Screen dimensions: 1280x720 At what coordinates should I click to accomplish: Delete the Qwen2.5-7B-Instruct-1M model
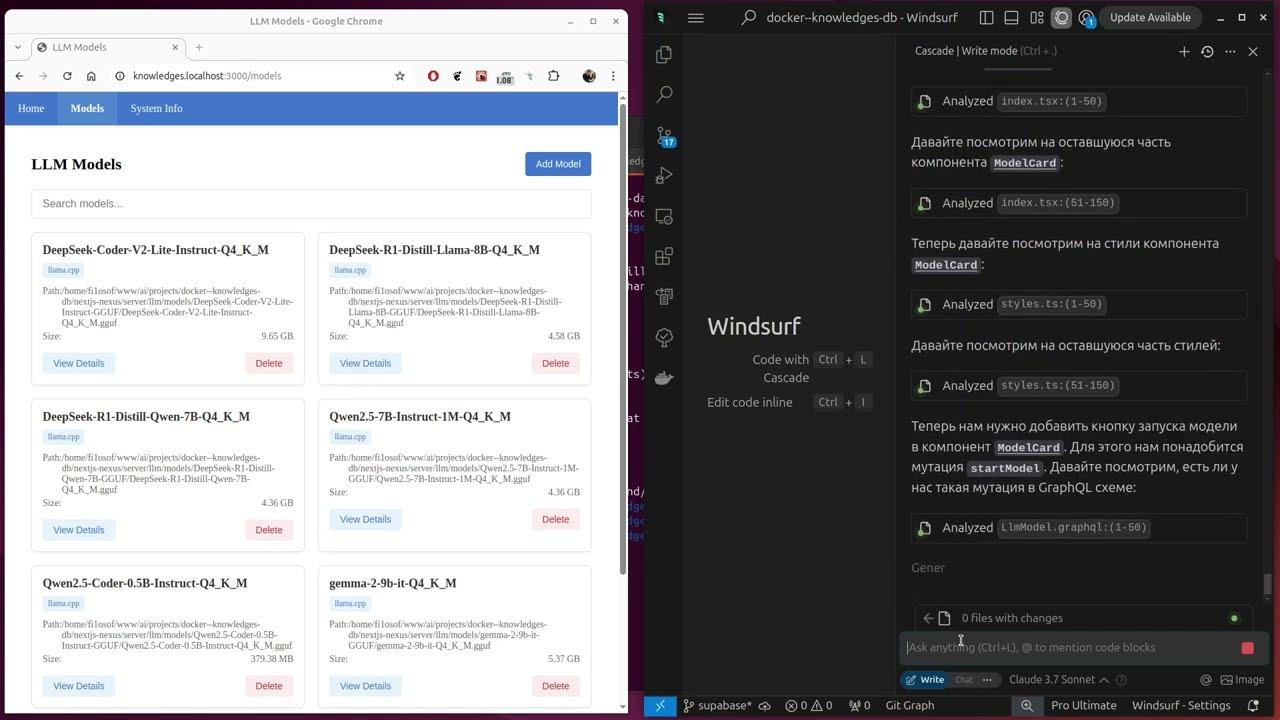point(555,519)
